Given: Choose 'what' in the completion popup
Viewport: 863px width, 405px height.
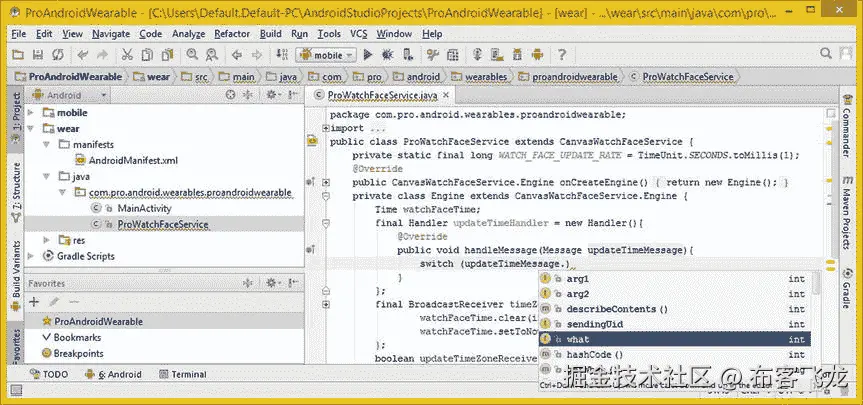Looking at the screenshot, I should tap(674, 340).
